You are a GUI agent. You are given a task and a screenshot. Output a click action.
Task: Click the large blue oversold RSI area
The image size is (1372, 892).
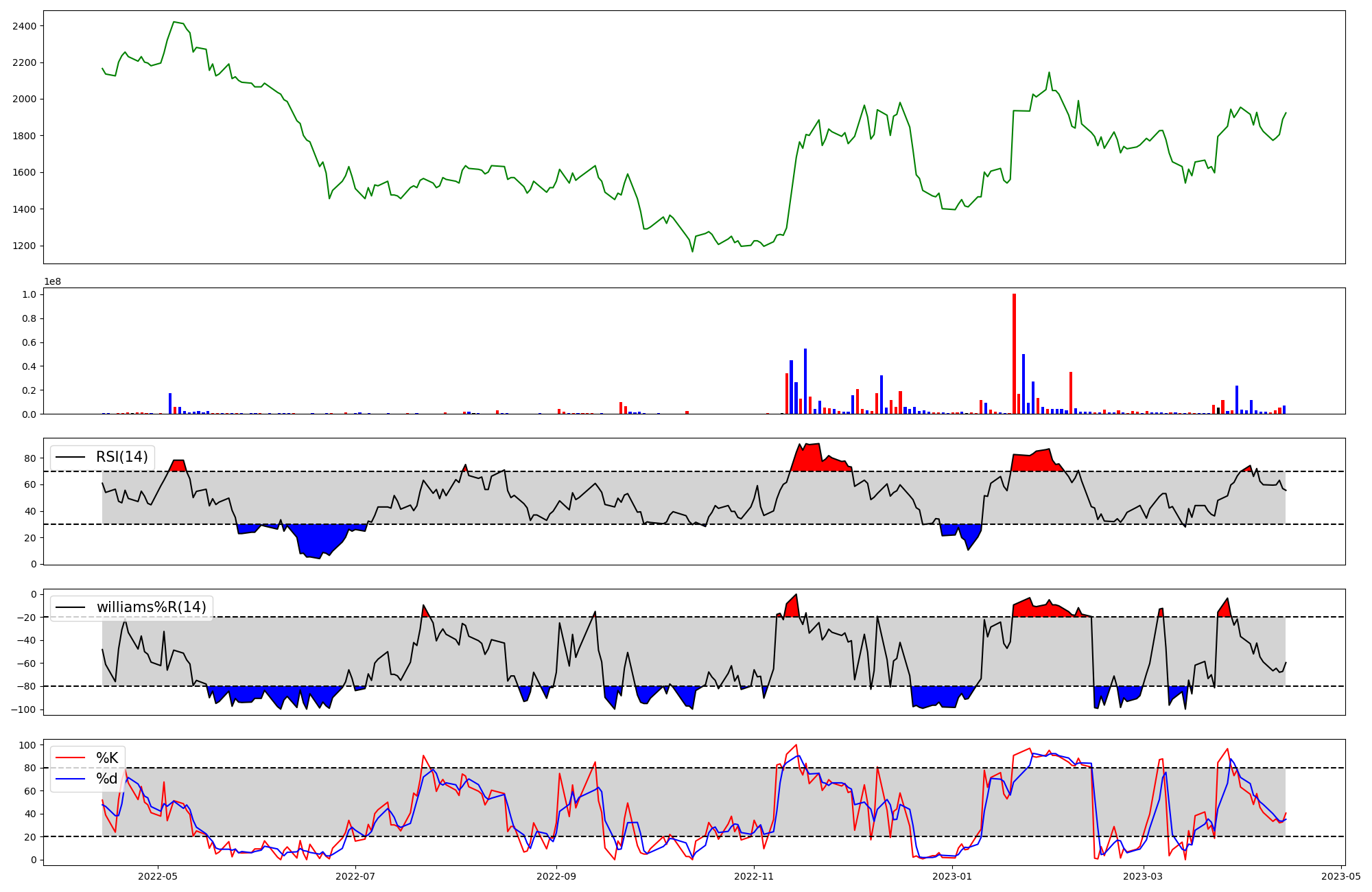pyautogui.click(x=318, y=540)
